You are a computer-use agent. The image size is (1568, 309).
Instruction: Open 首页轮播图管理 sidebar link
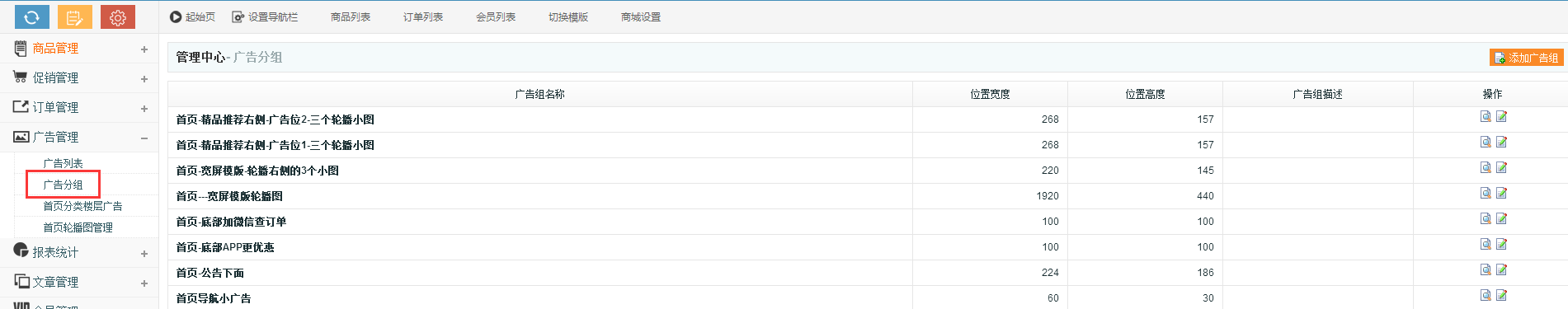click(x=78, y=227)
